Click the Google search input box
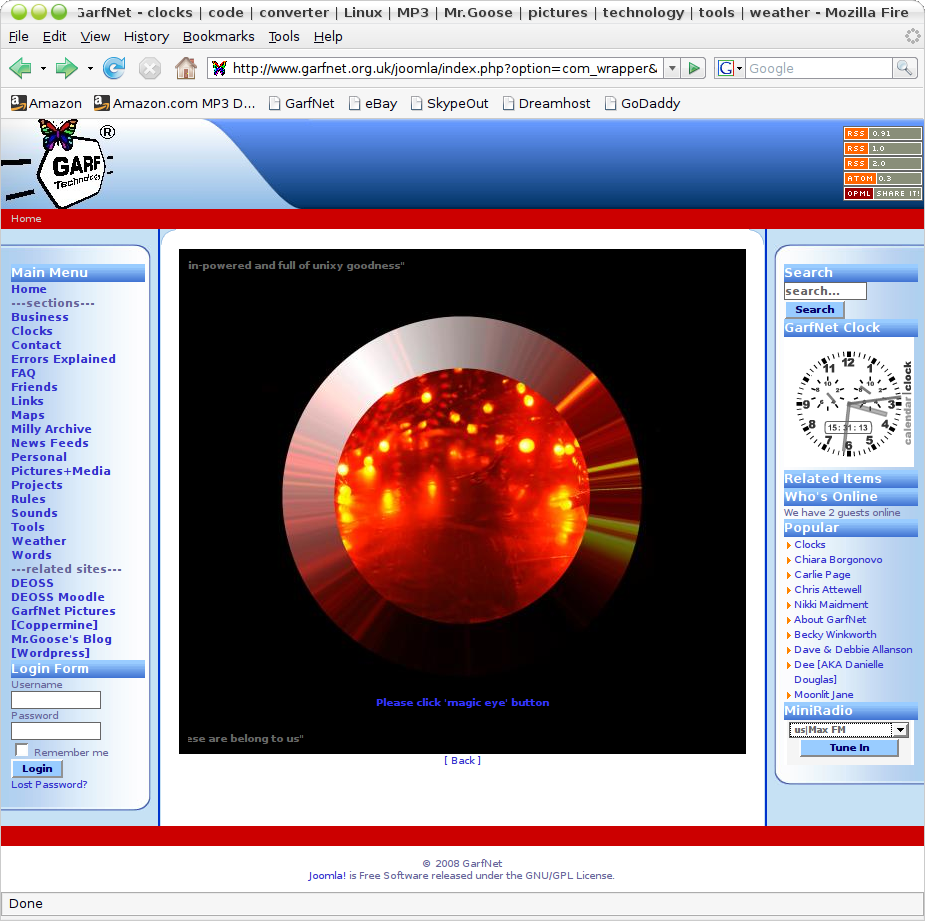 tap(819, 68)
